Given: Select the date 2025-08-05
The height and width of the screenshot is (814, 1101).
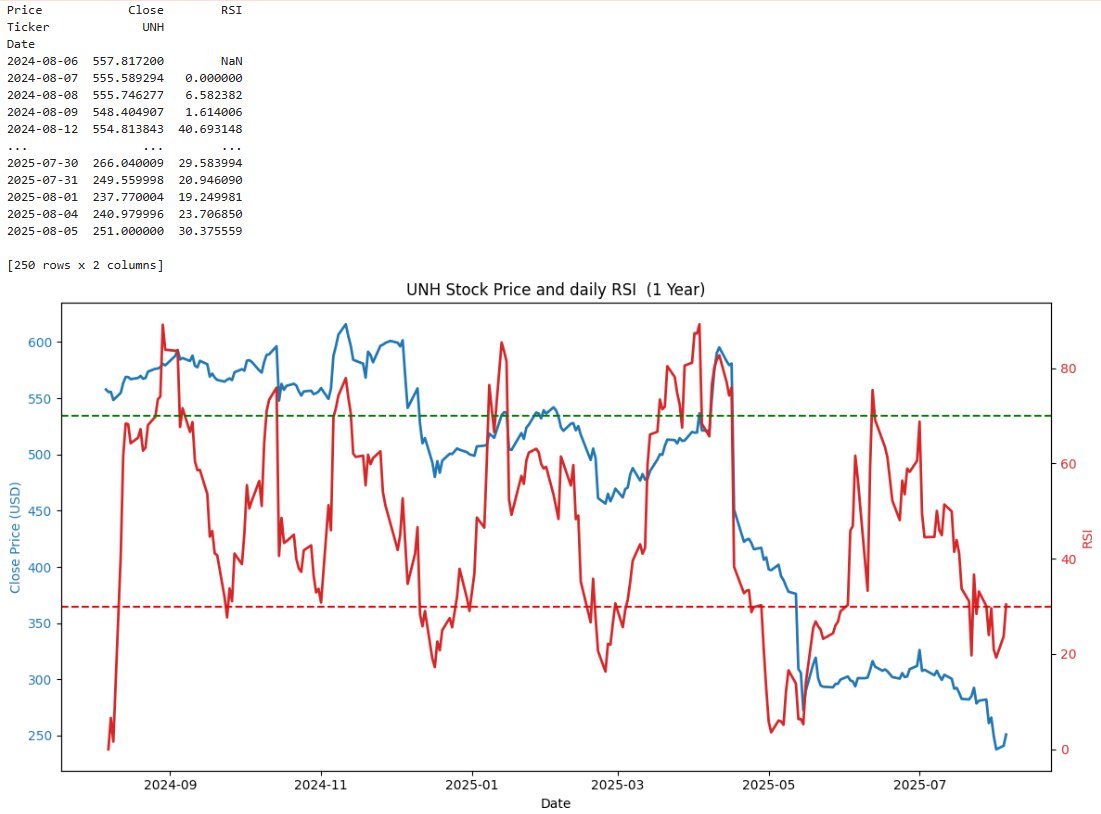Looking at the screenshot, I should pos(43,231).
